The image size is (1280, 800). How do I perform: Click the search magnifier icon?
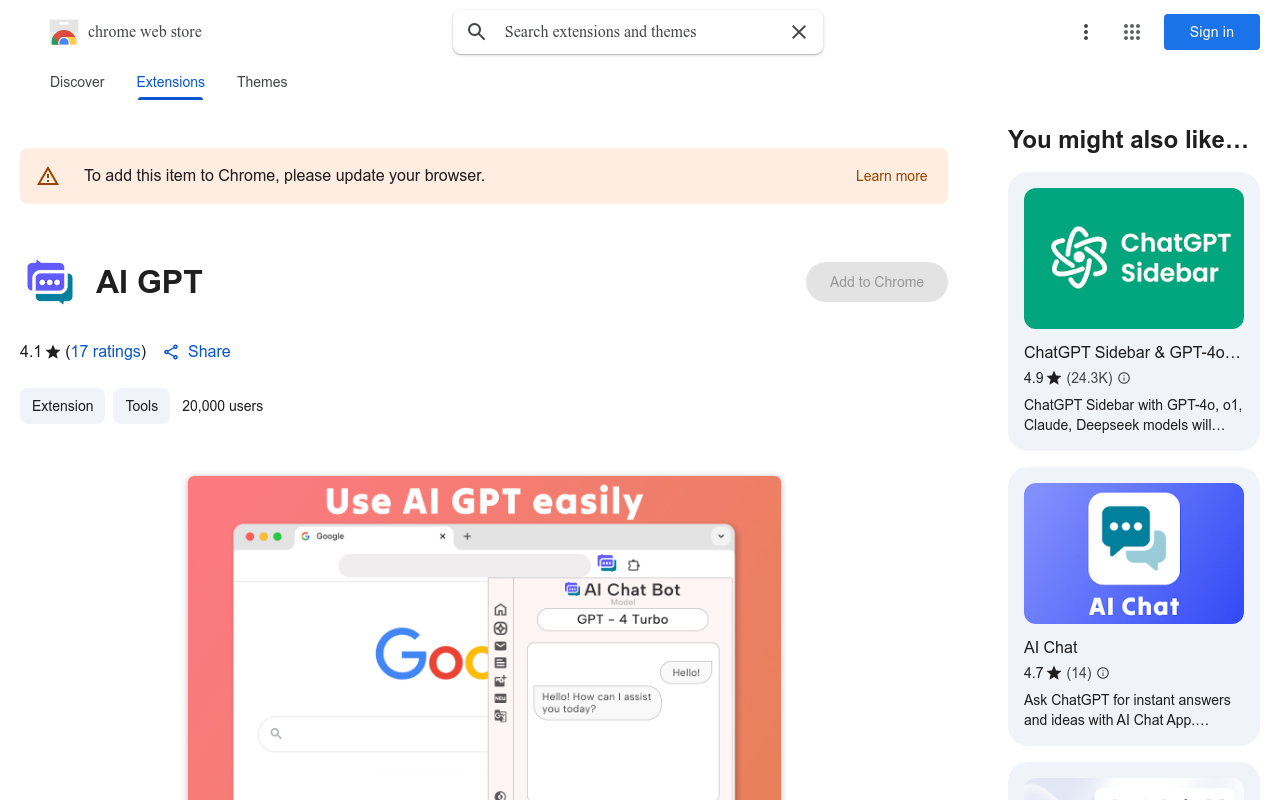477,32
